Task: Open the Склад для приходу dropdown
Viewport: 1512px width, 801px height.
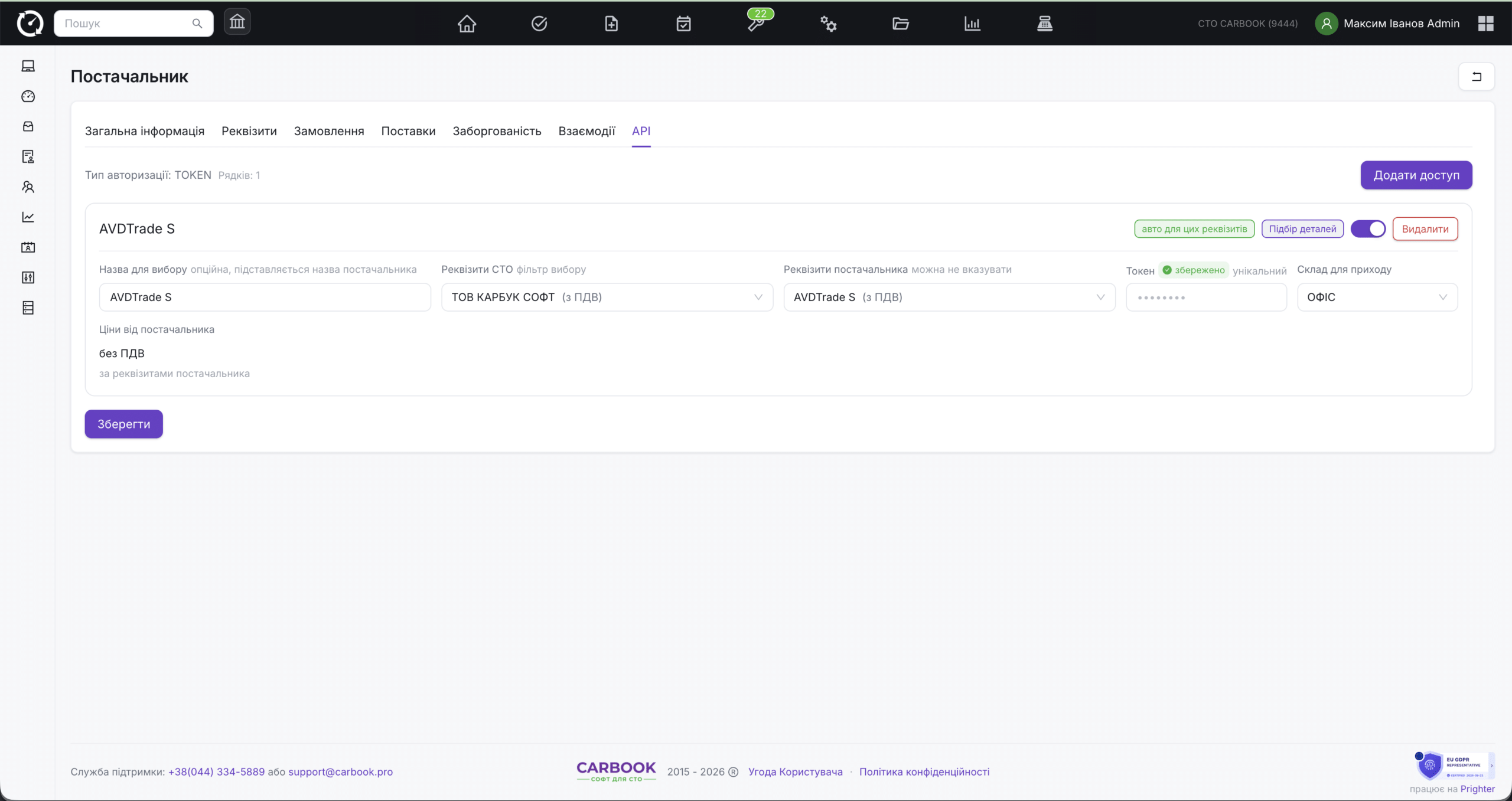Action: click(1377, 297)
